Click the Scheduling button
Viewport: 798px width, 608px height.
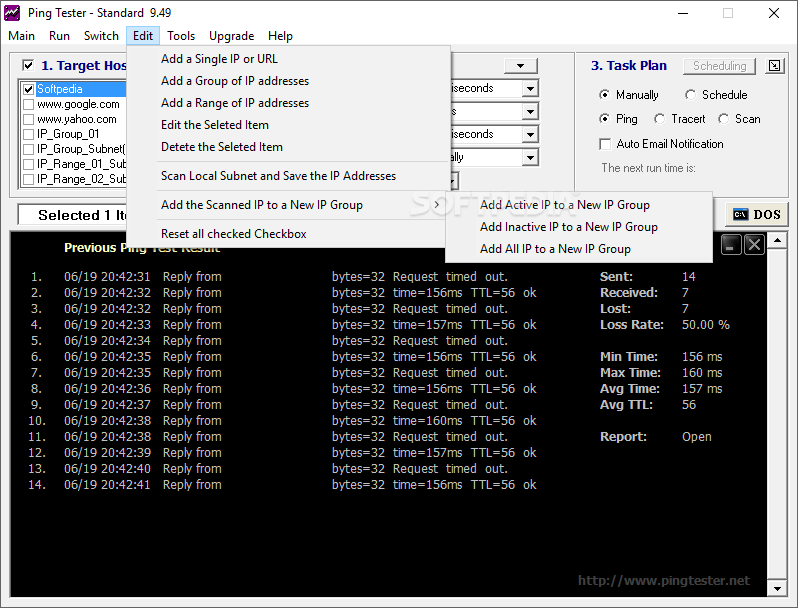coord(719,66)
